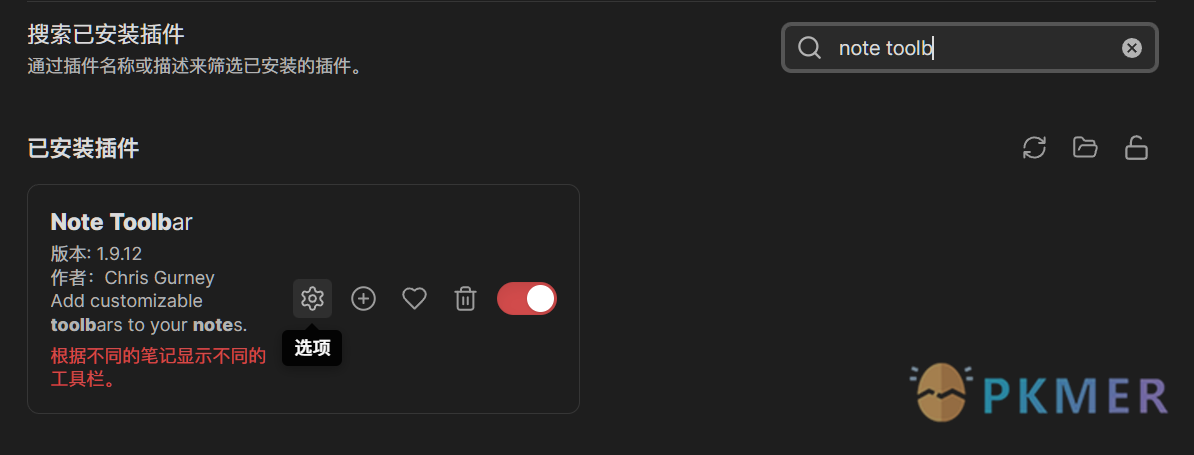This screenshot has height=455, width=1194.
Task: Open the plugins folder icon
Action: click(x=1085, y=147)
